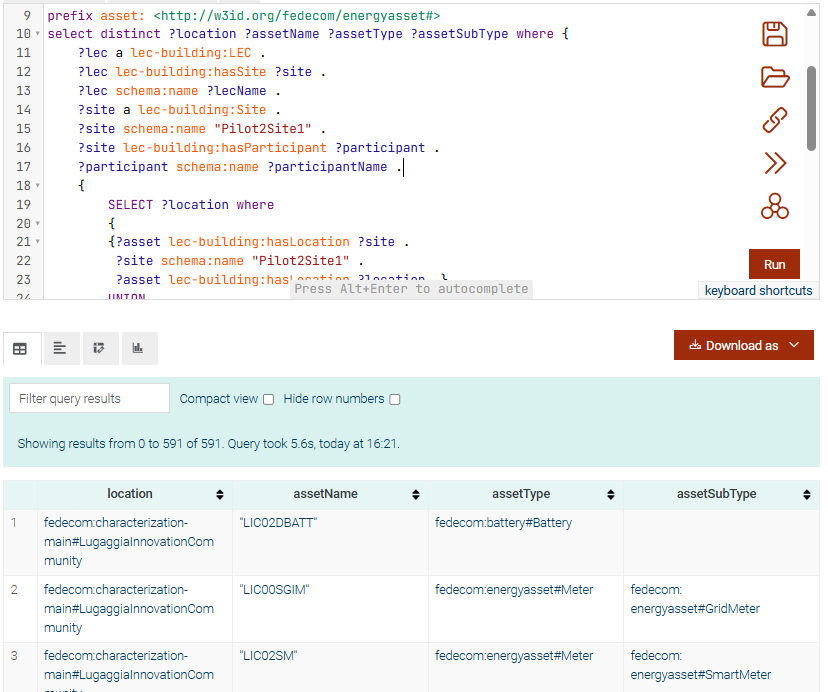
Task: Collapse code fold at line 20
Action: (37, 223)
